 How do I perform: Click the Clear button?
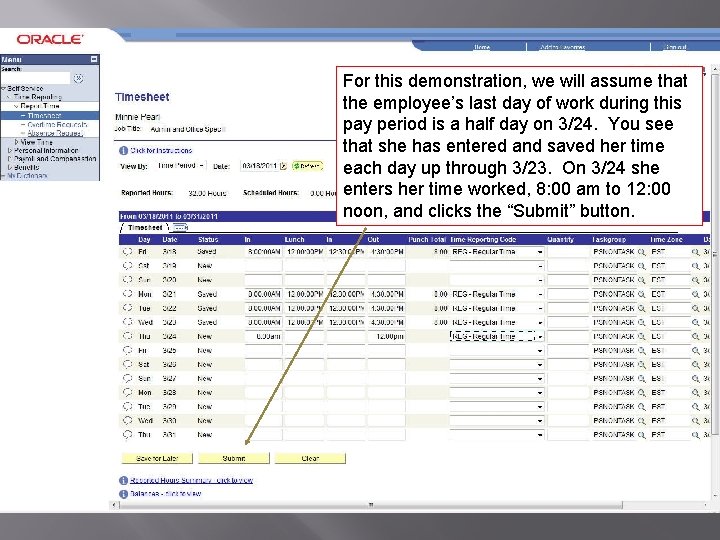click(x=310, y=458)
